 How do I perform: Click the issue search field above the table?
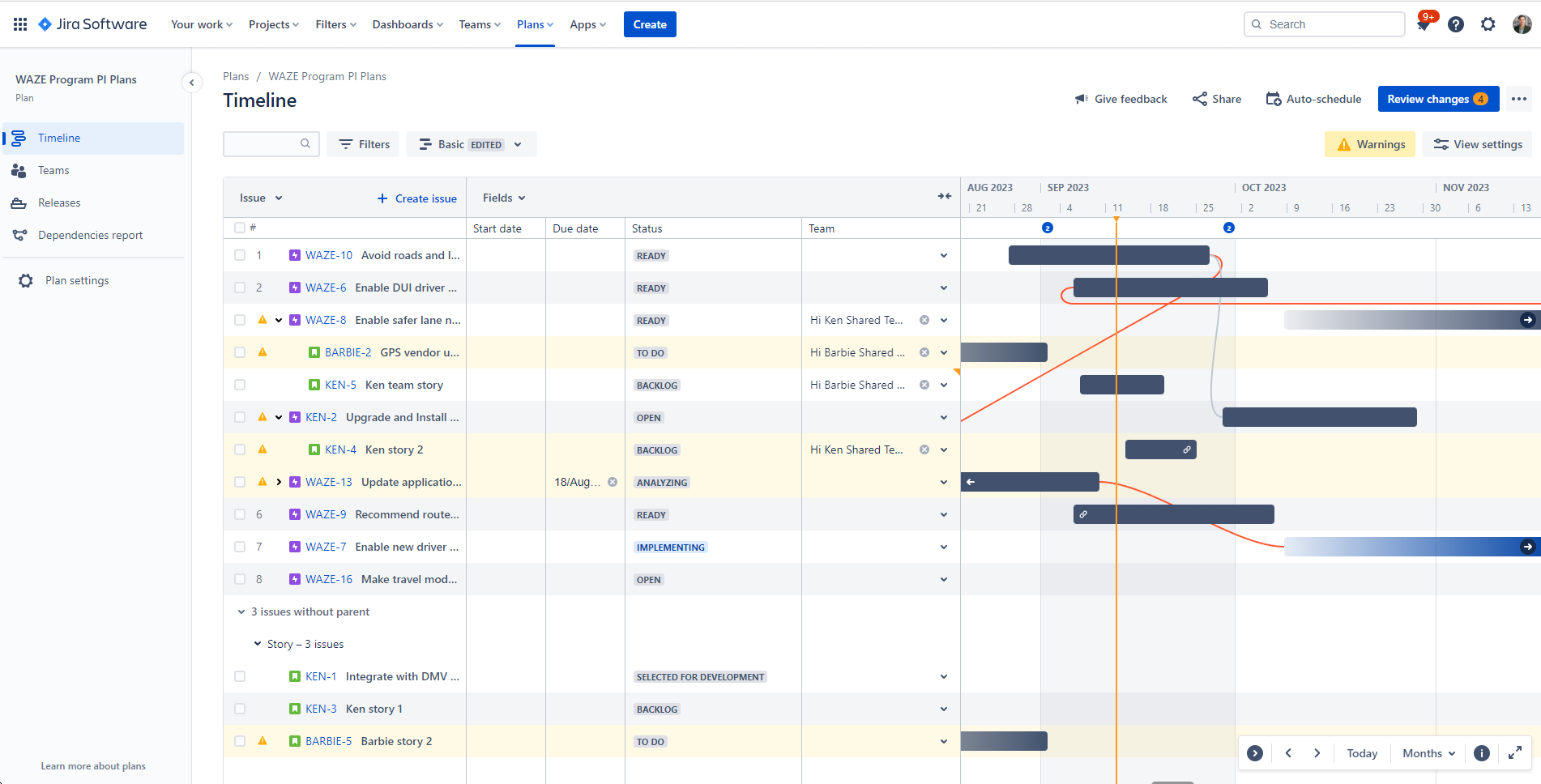271,144
